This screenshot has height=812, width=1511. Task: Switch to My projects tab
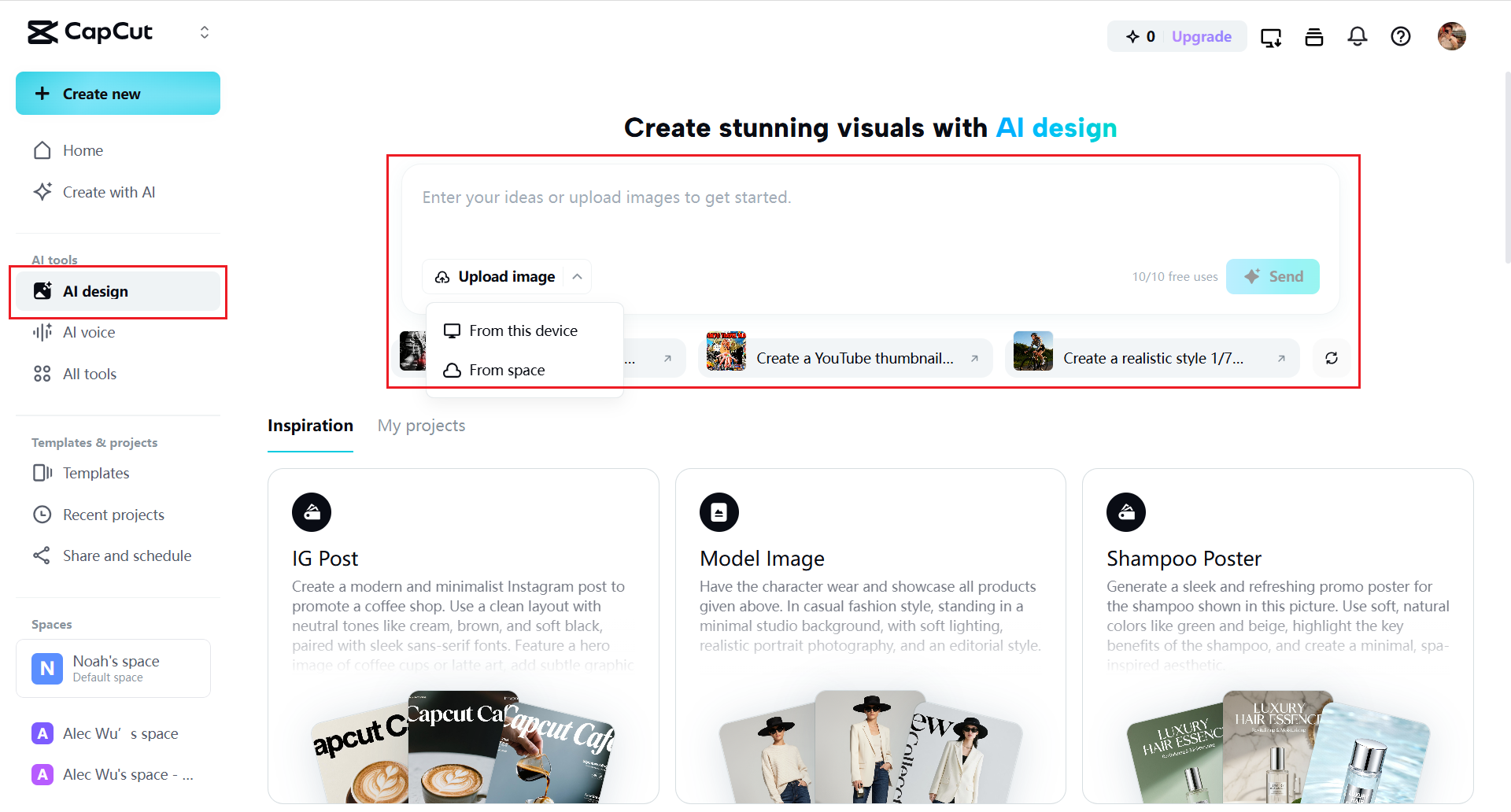point(421,426)
